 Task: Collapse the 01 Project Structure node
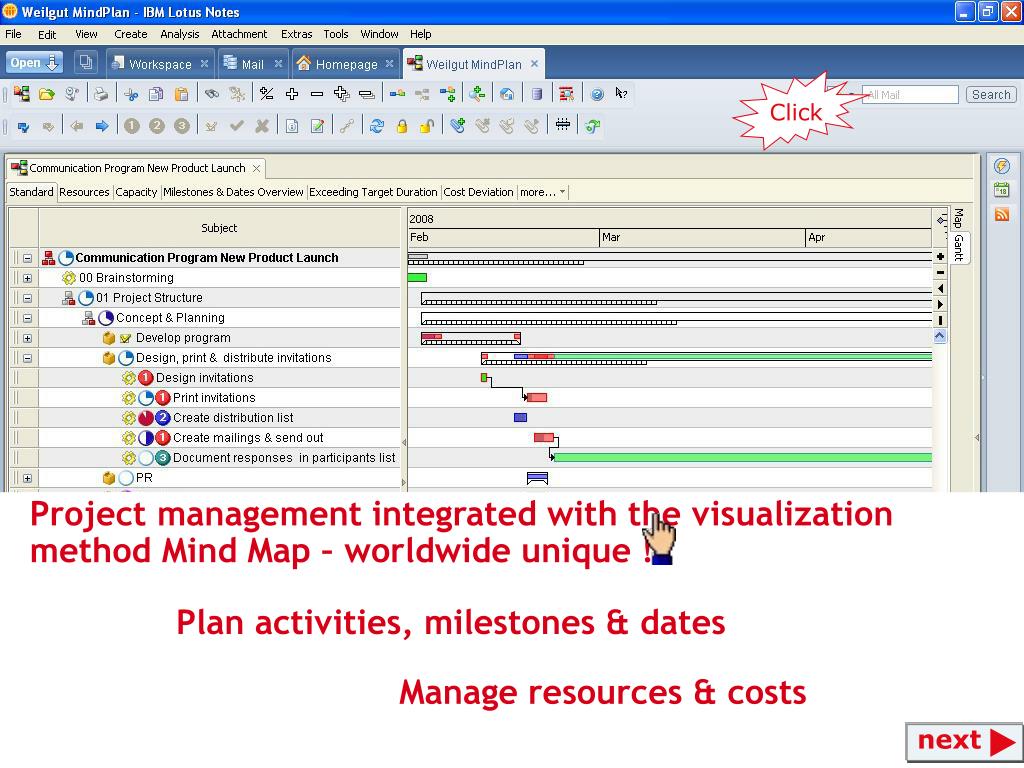(27, 298)
